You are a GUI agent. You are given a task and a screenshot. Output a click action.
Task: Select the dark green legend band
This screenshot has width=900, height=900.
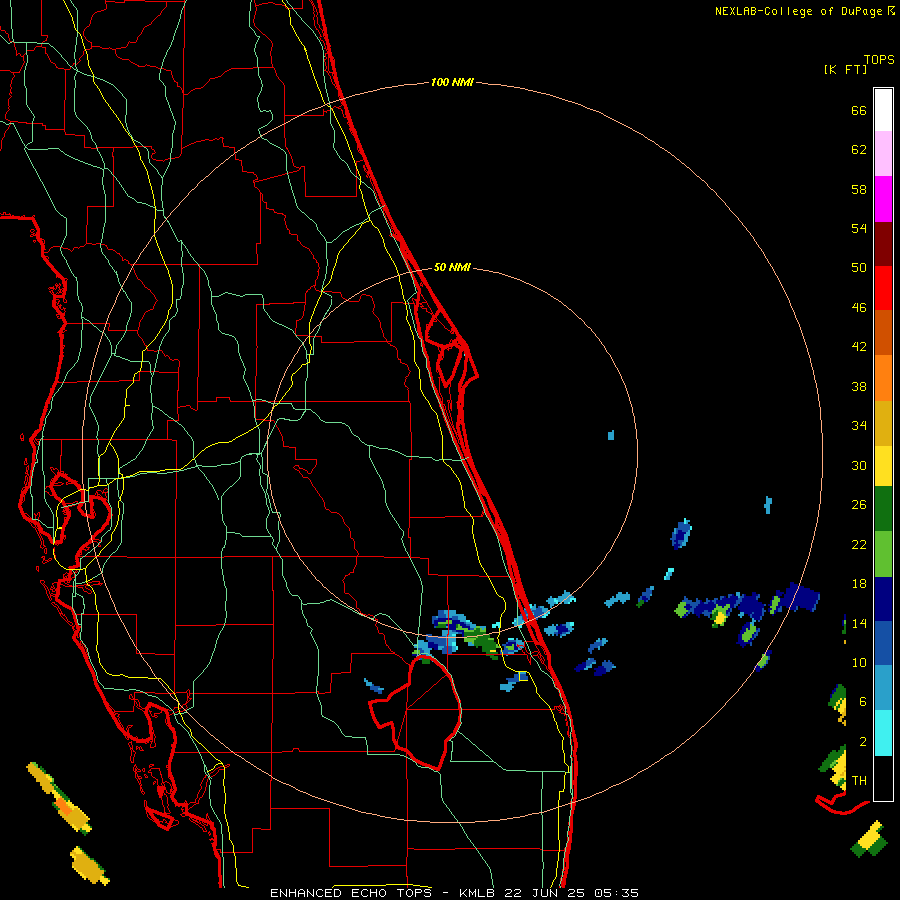(x=883, y=509)
